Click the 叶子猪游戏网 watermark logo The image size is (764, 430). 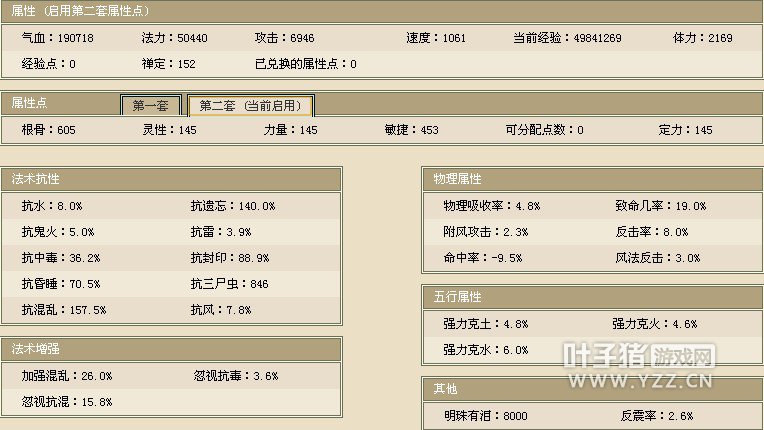coord(638,357)
